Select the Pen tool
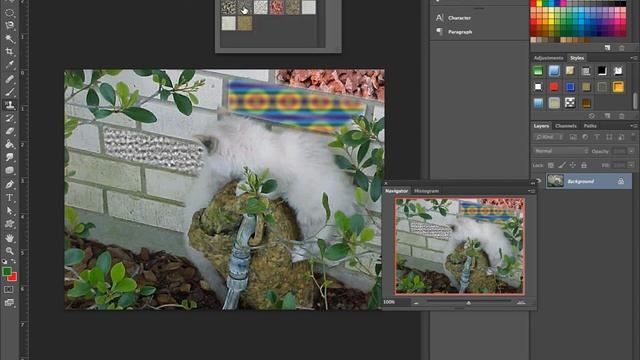640x360 pixels. click(x=9, y=184)
